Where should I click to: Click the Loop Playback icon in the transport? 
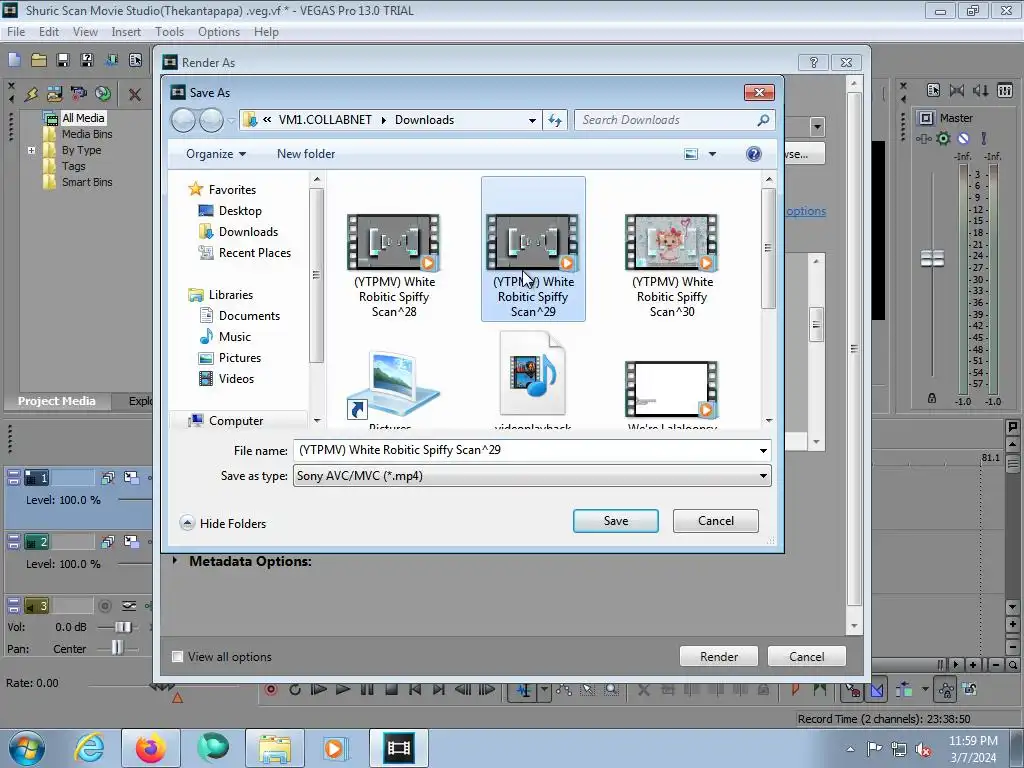[295, 690]
